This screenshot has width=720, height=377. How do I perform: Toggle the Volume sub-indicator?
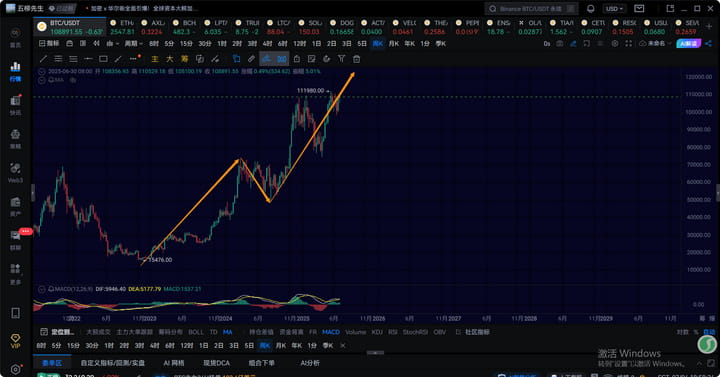355,332
